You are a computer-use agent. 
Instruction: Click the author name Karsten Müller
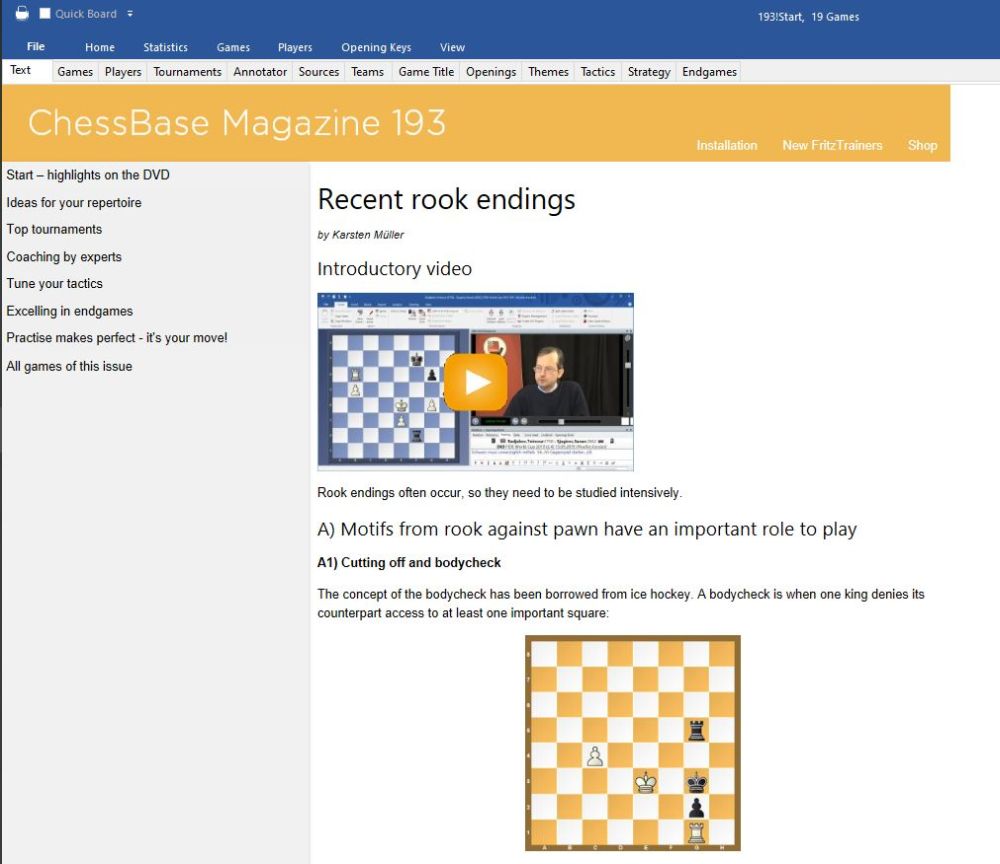tap(368, 235)
